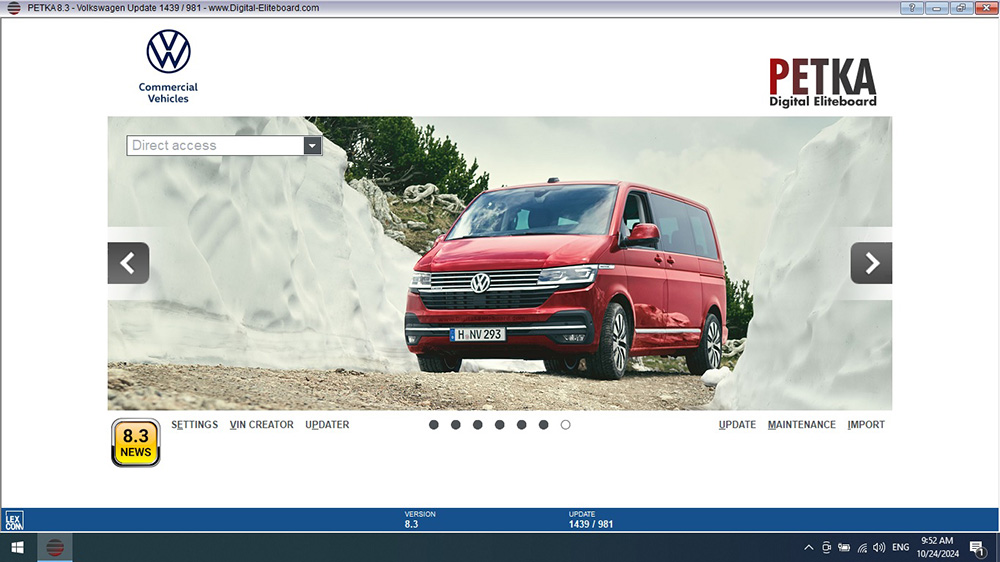Minimize the PETKA window
Image resolution: width=1000 pixels, height=562 pixels.
936,8
